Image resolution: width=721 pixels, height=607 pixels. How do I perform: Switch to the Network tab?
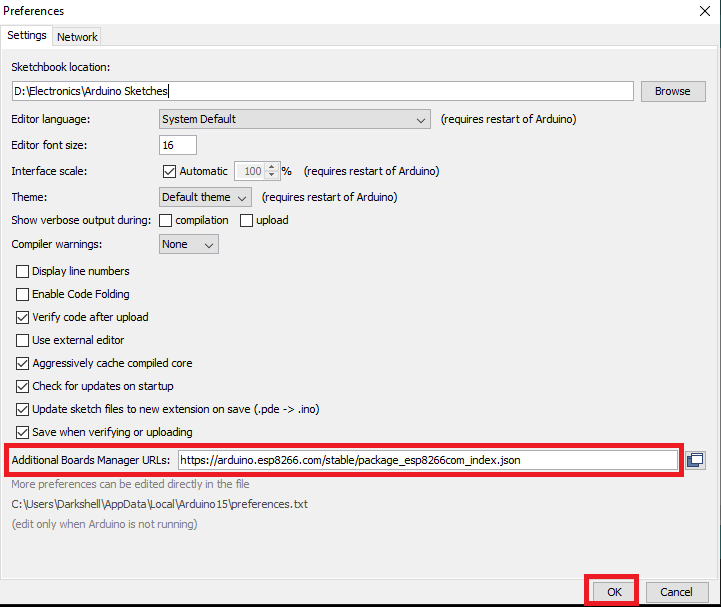[x=77, y=37]
